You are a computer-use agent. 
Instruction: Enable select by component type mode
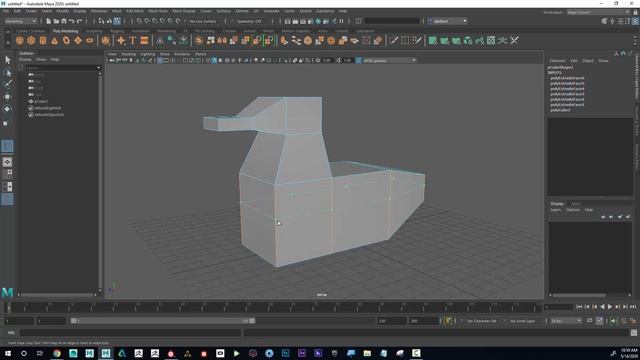click(x=117, y=21)
